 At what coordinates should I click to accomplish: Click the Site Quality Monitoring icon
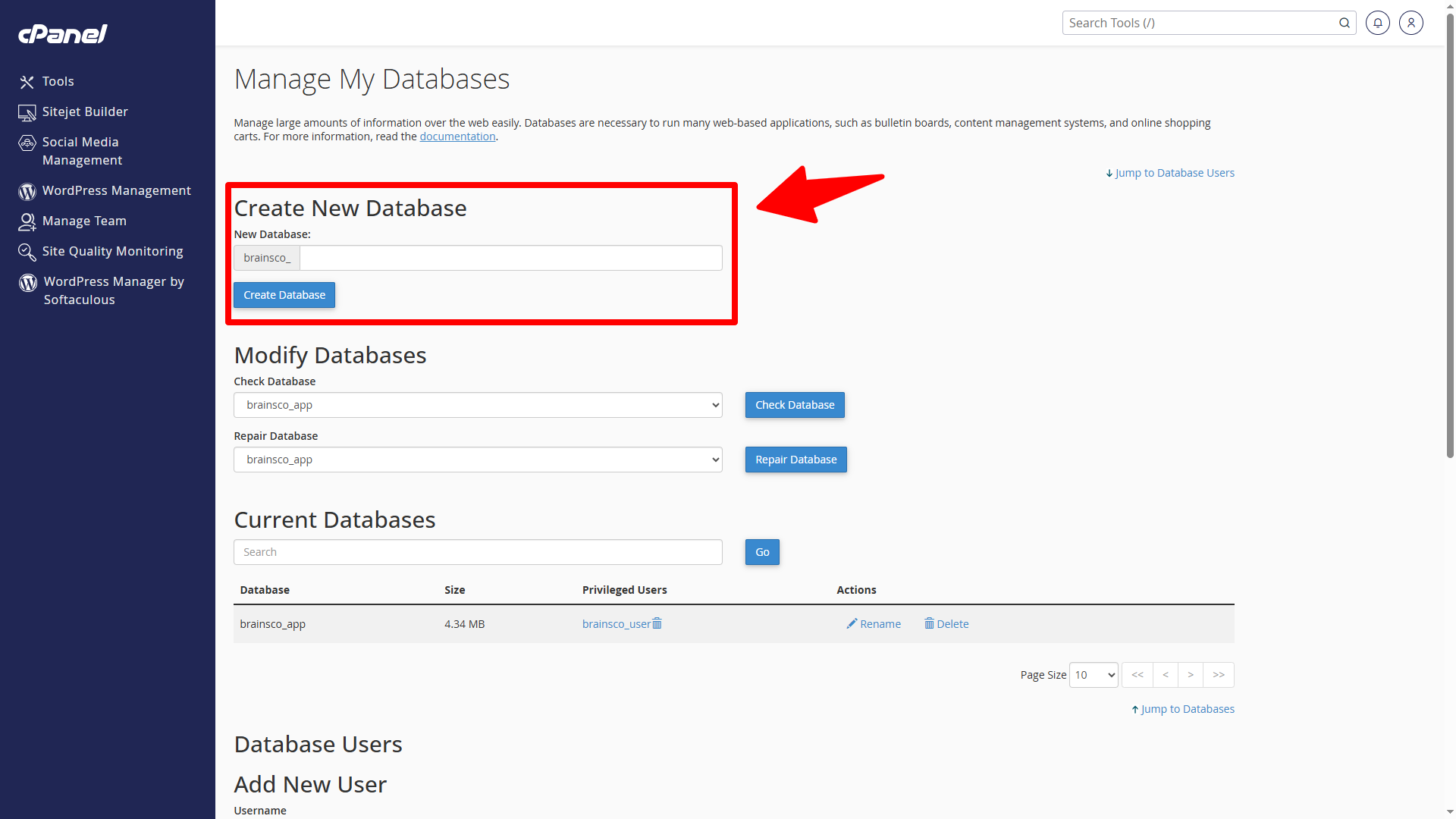click(x=27, y=252)
